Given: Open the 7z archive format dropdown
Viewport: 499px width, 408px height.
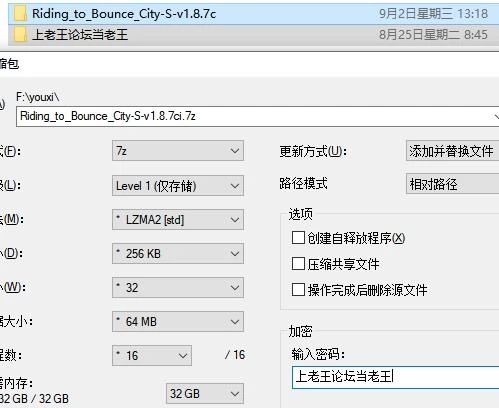Looking at the screenshot, I should [178, 151].
